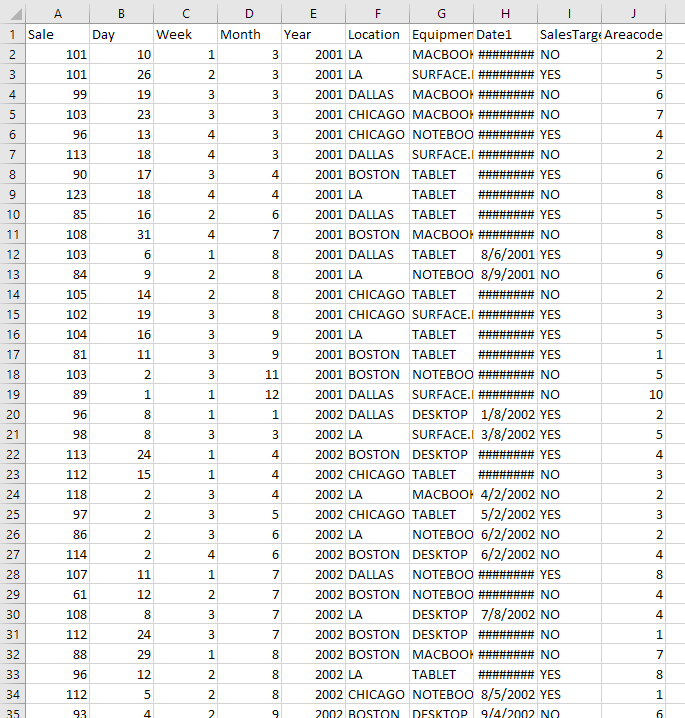Screen dimensions: 685x718
Task: Select column G header
Action: (441, 14)
